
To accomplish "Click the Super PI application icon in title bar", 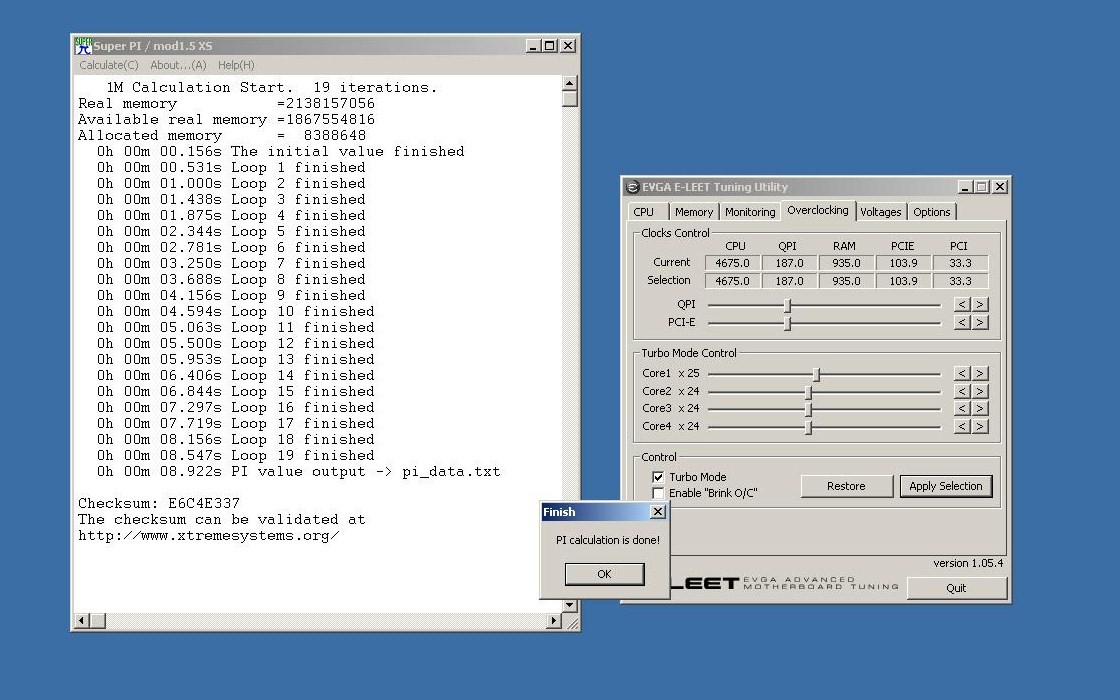I will tap(84, 46).
